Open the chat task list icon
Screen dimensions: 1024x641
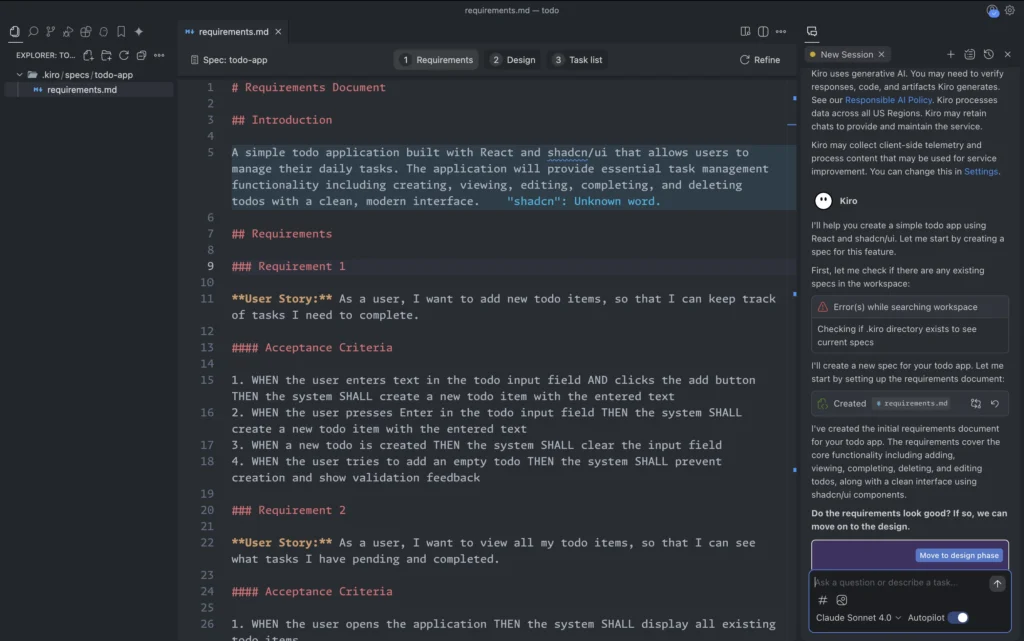[x=970, y=55]
